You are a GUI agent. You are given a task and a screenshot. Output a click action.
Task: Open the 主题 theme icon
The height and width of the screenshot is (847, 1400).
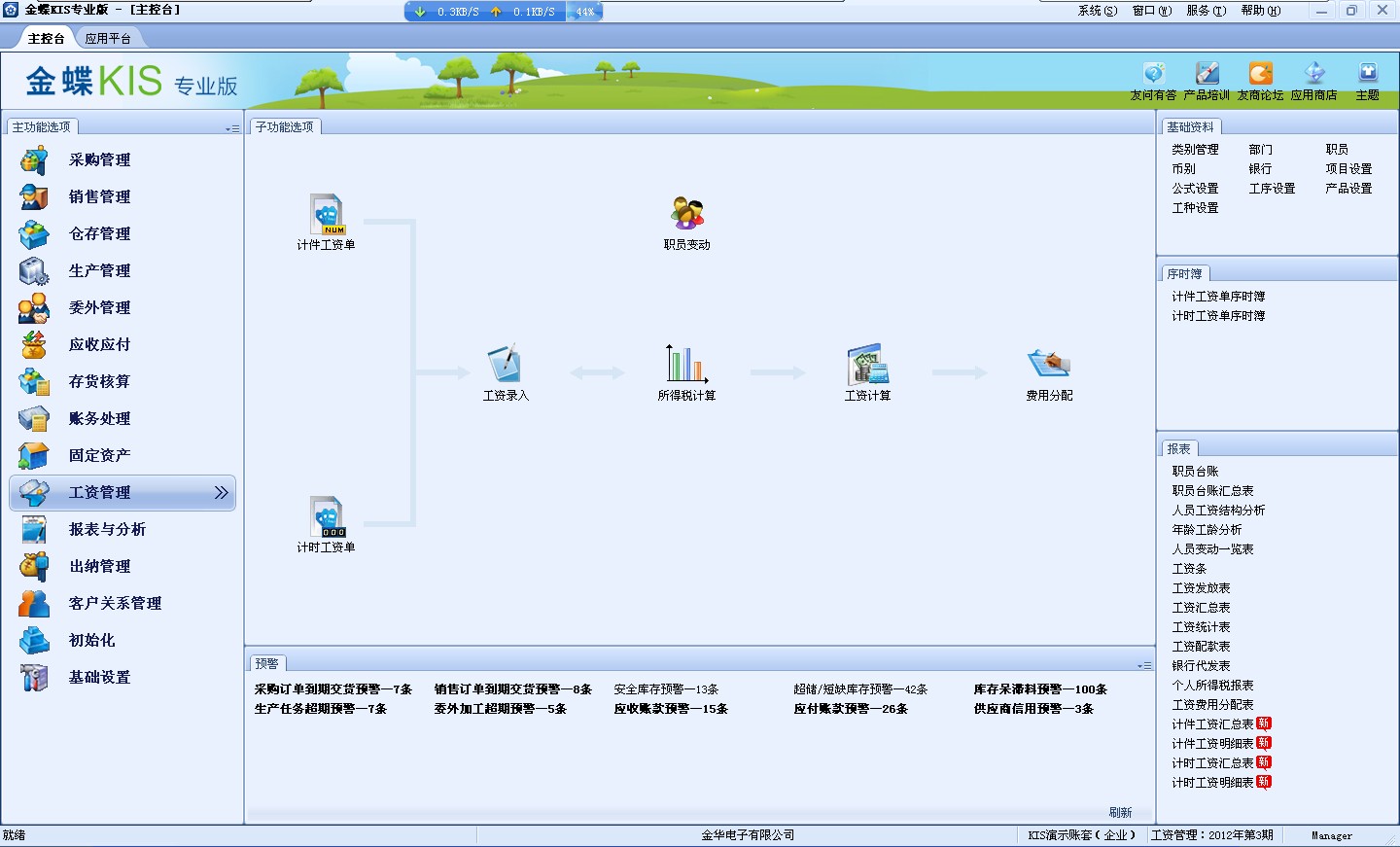pyautogui.click(x=1368, y=74)
